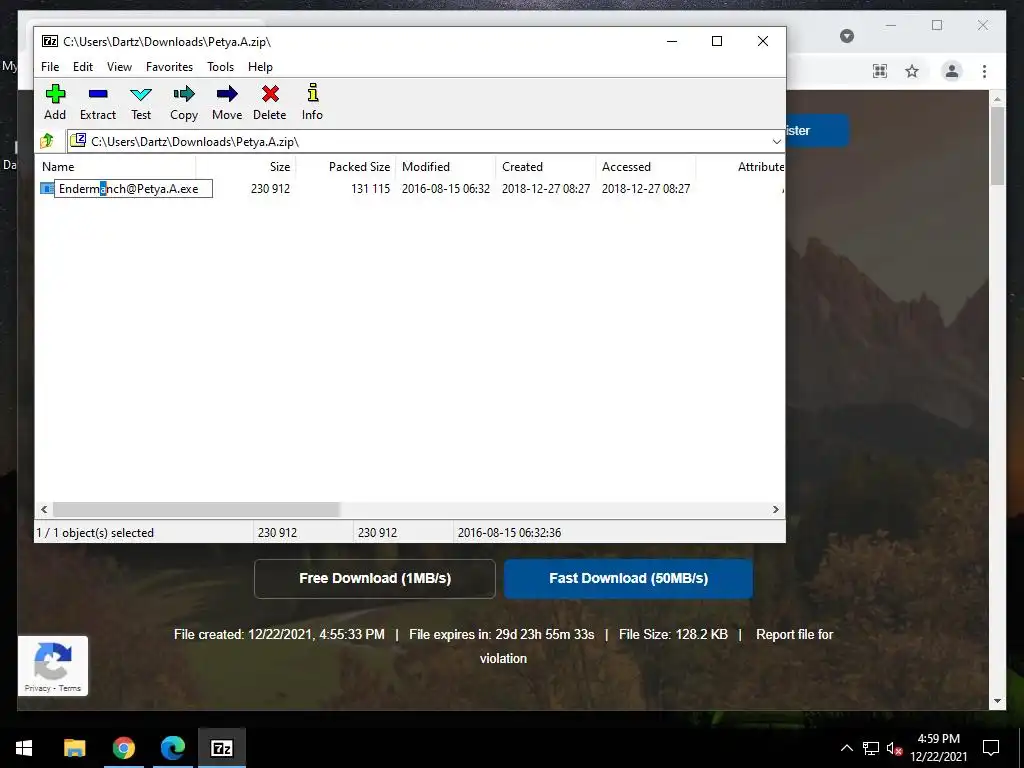Click the exe file icon in list
The image size is (1024, 768).
click(x=46, y=189)
